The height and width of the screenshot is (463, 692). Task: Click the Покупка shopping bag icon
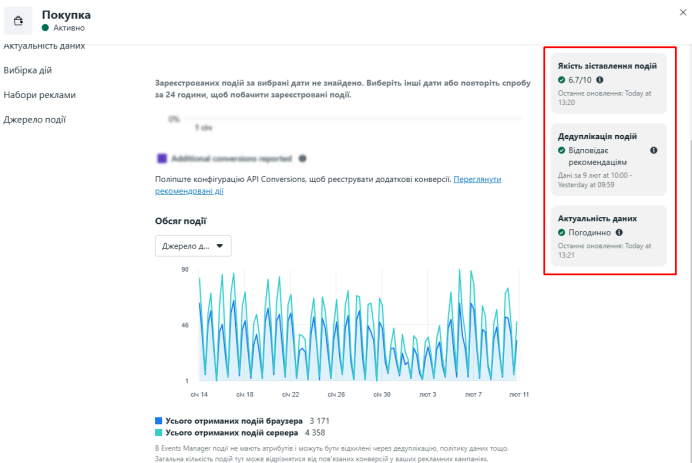tap(18, 21)
